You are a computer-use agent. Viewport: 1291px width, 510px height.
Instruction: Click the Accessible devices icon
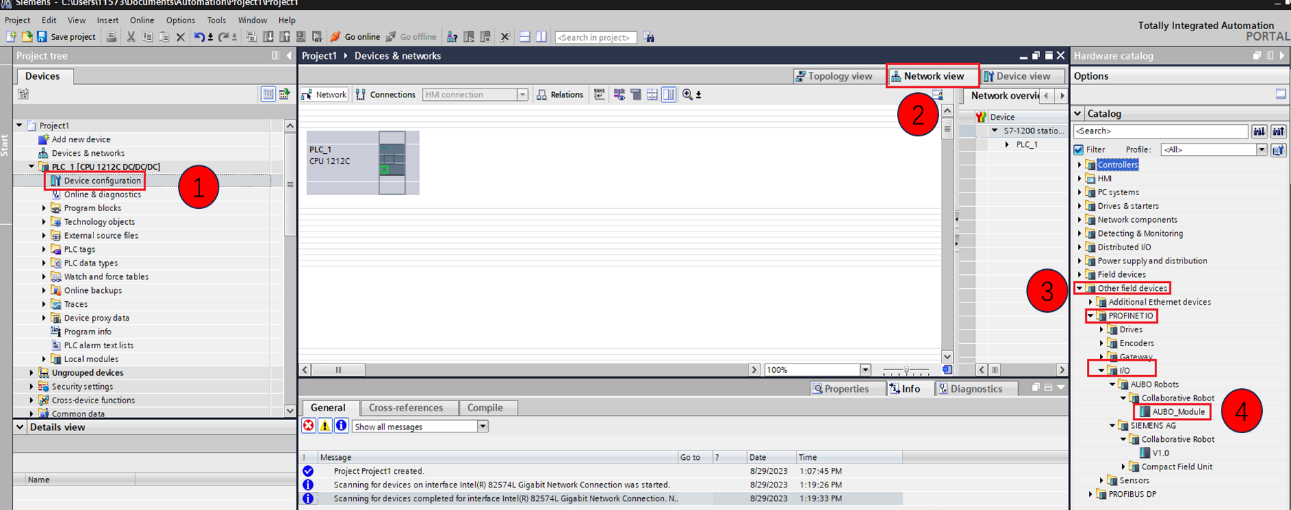tap(452, 37)
